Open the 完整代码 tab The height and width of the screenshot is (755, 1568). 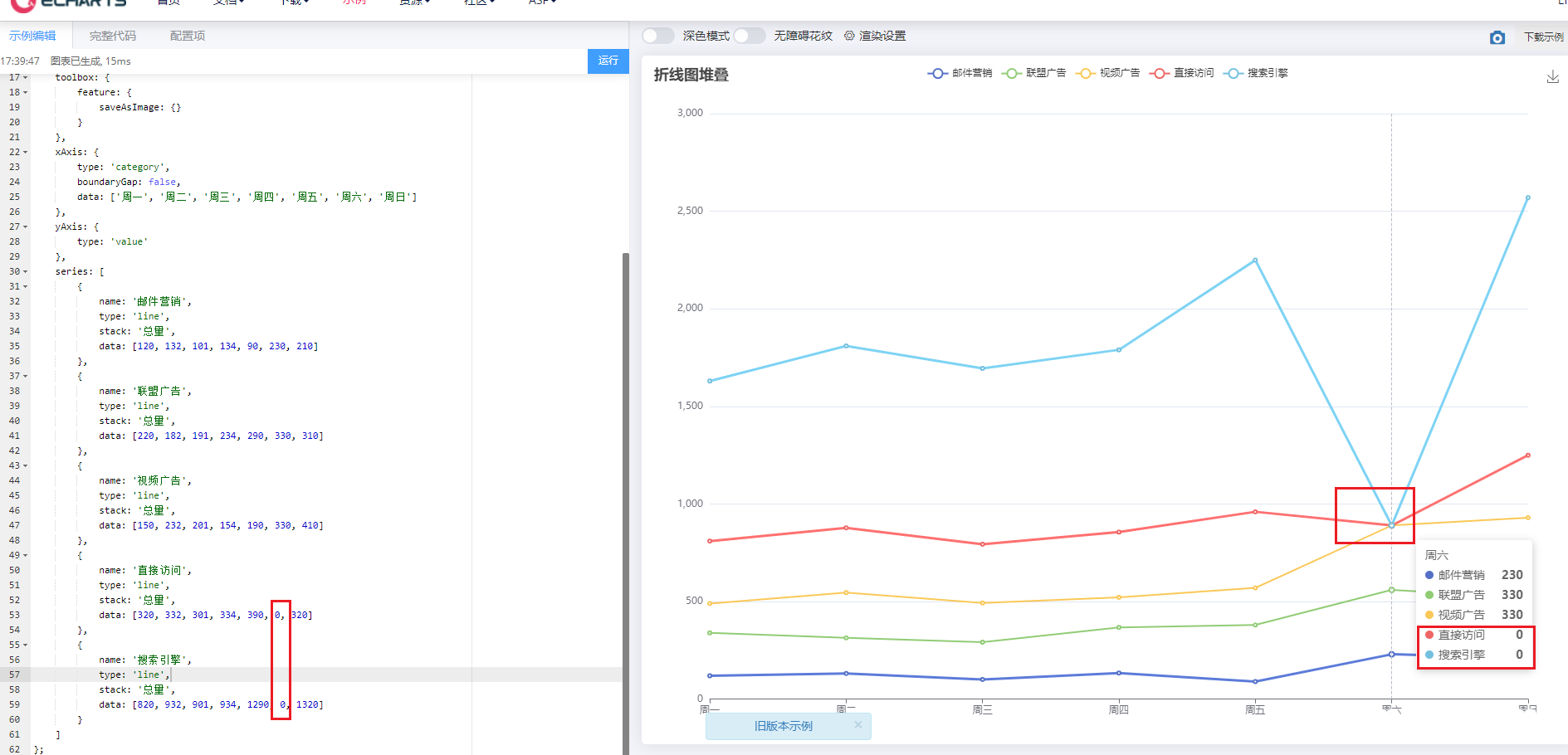coord(113,36)
